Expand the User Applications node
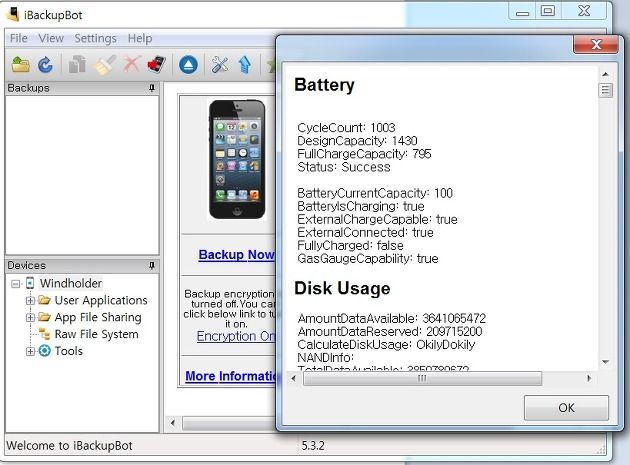The height and width of the screenshot is (465, 630). 30,300
